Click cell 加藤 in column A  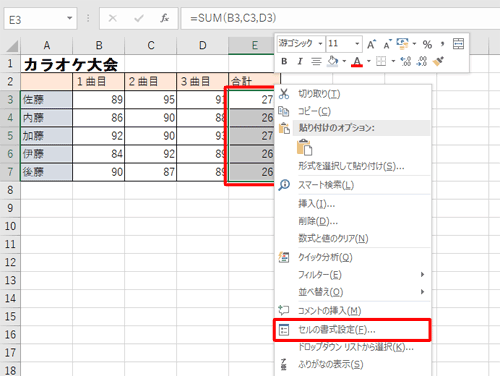coord(46,136)
